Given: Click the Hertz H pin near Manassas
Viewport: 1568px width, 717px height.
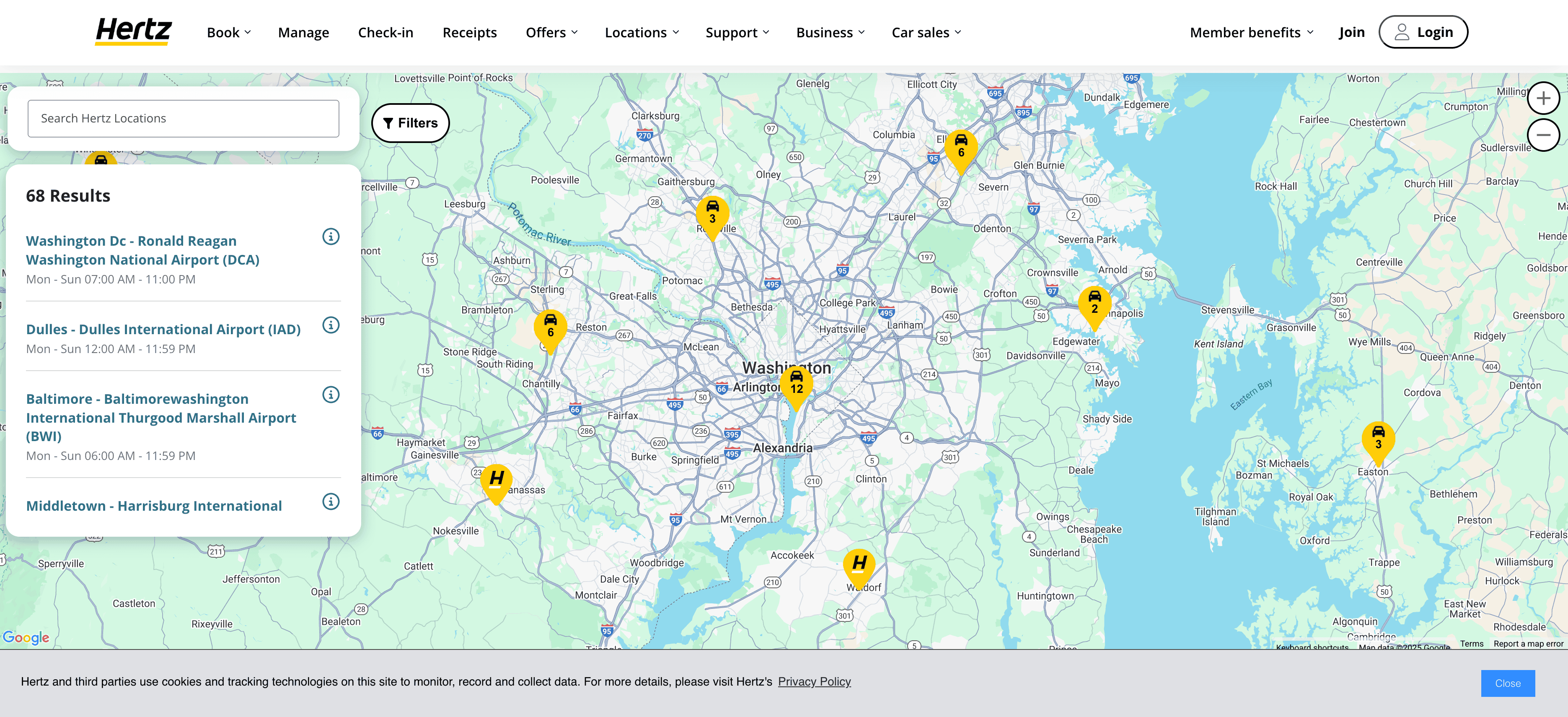Looking at the screenshot, I should (x=496, y=480).
